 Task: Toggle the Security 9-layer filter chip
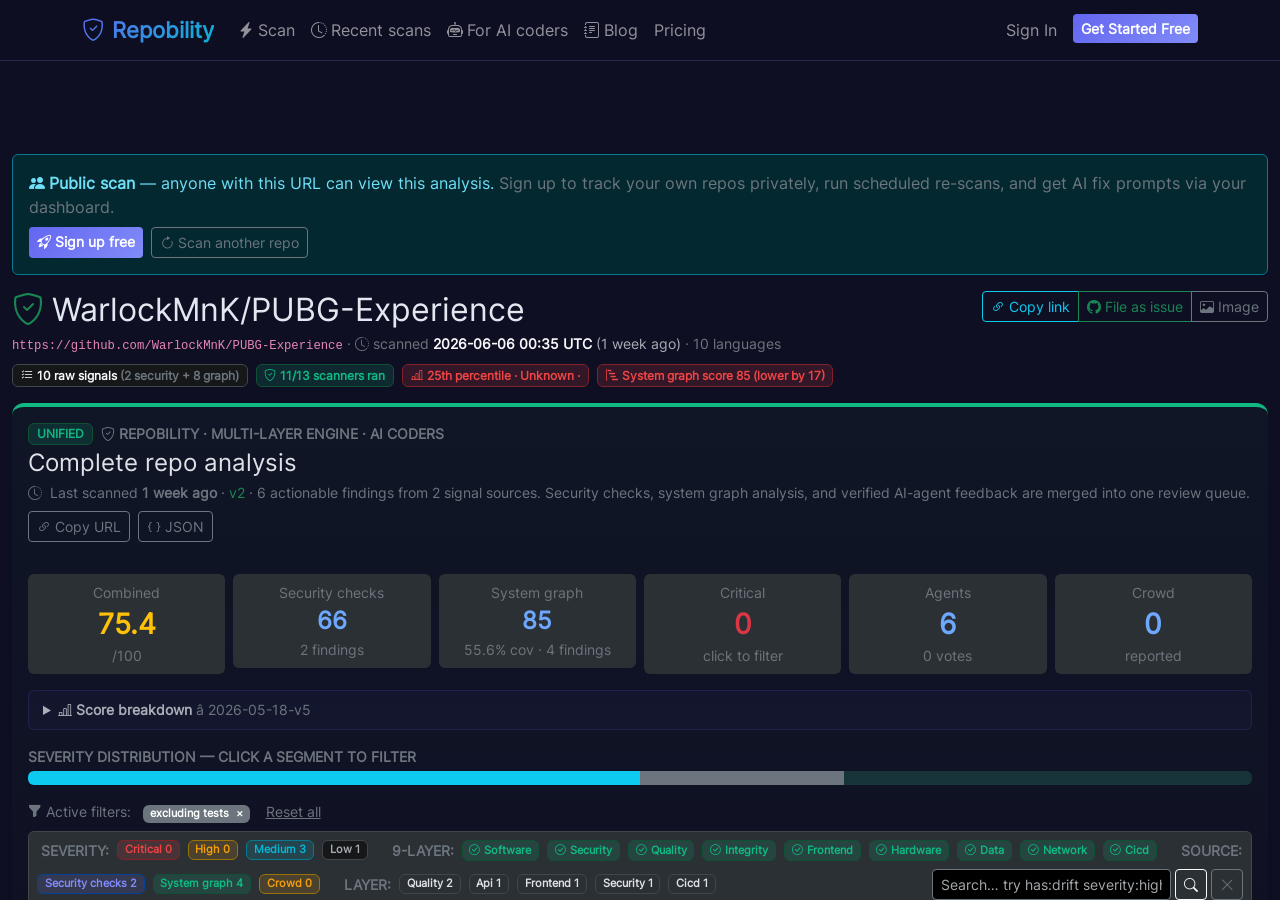click(x=583, y=850)
